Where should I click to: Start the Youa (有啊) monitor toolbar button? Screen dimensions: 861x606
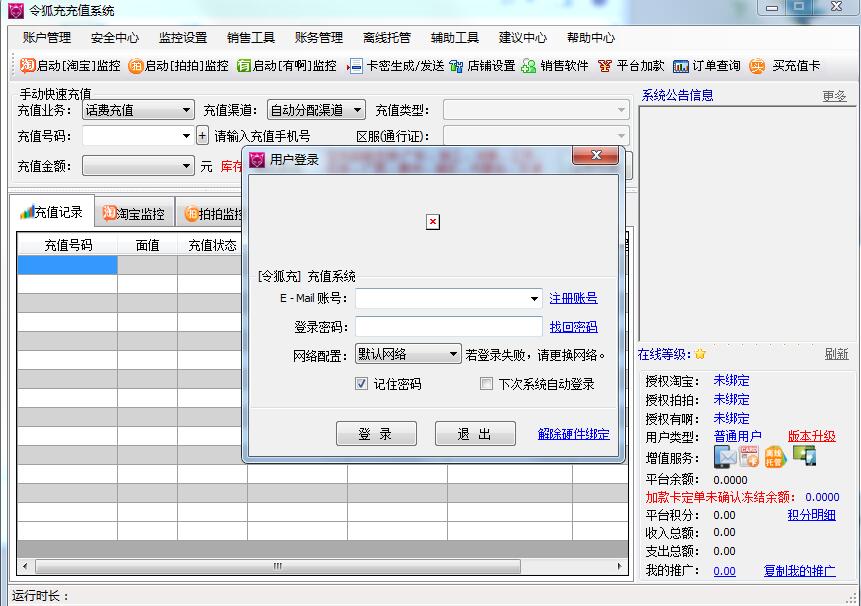(287, 66)
